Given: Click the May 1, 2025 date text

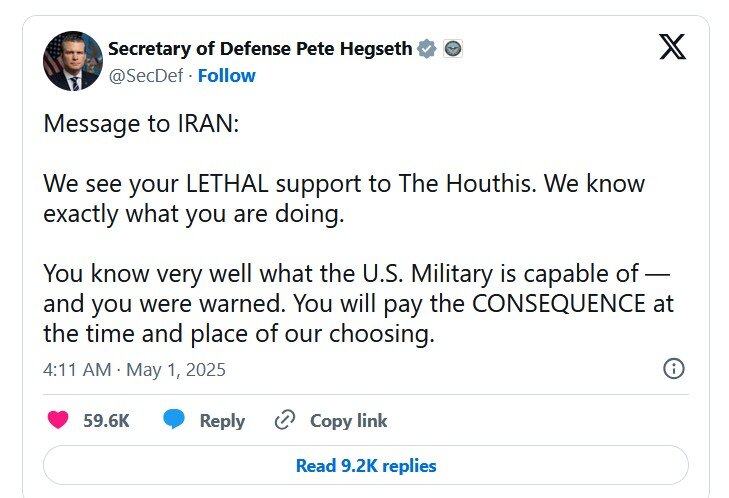Looking at the screenshot, I should click(x=177, y=370).
